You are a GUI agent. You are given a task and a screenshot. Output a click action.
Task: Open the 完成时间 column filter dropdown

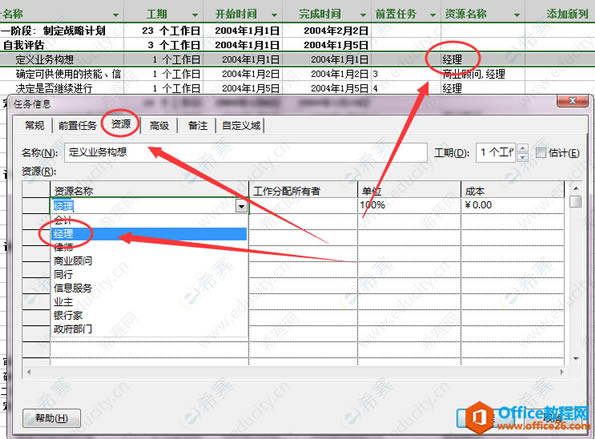point(363,15)
